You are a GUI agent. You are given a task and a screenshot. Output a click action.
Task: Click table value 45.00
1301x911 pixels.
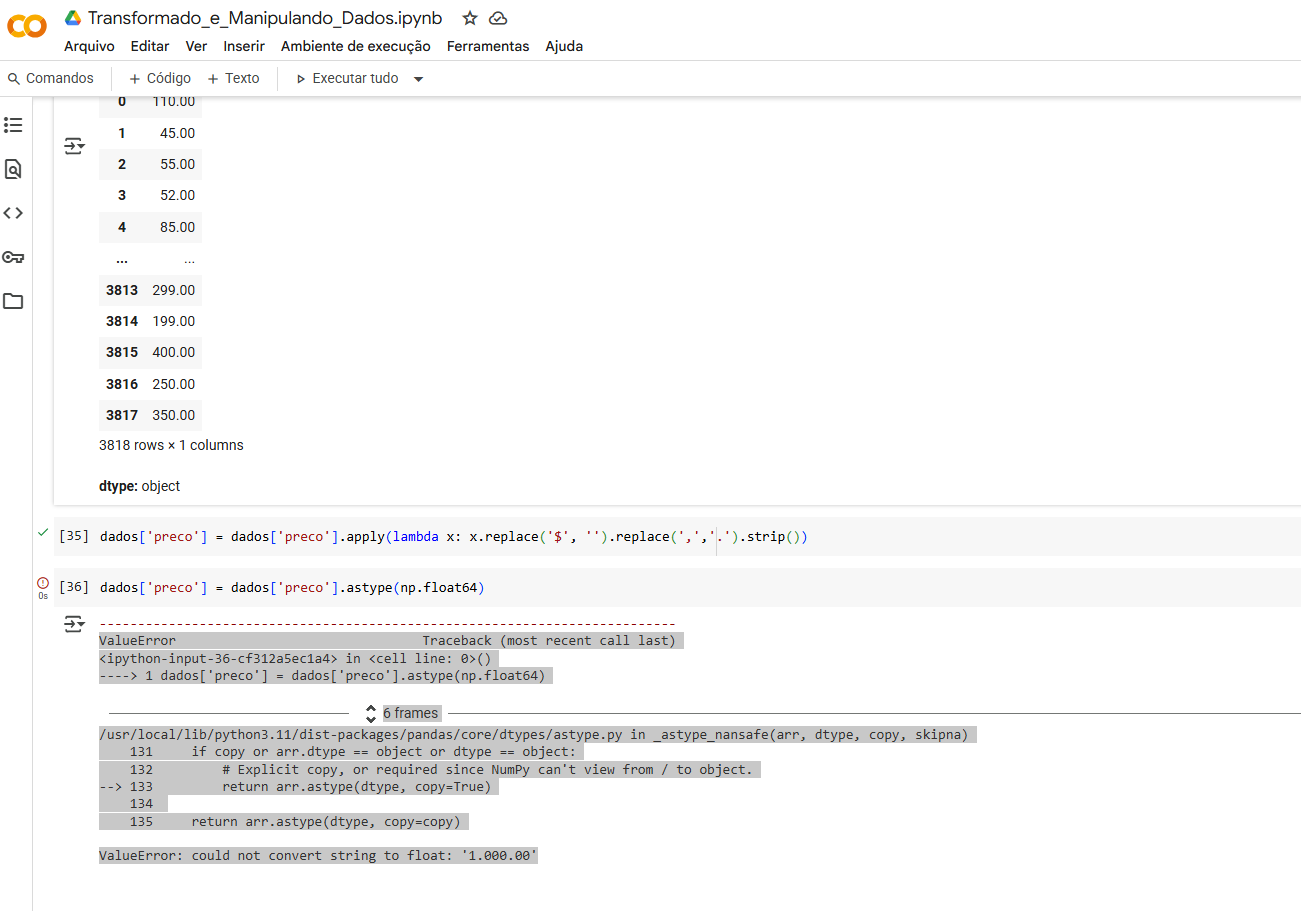pyautogui.click(x=178, y=133)
